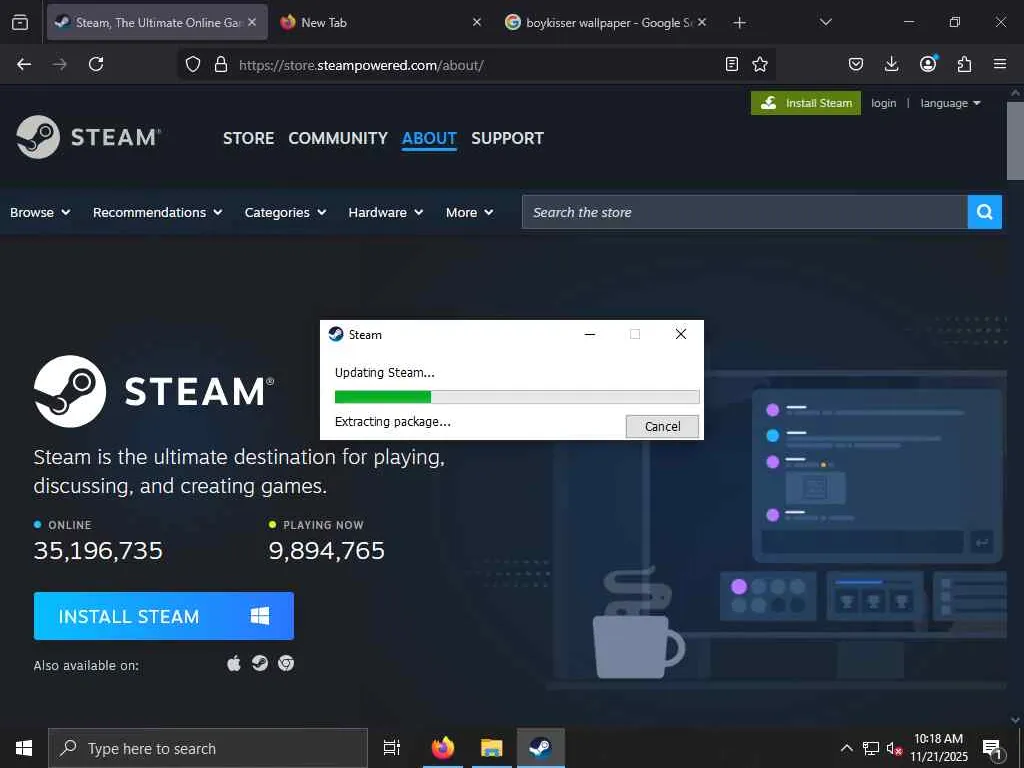Open the STORE navigation item

point(248,138)
